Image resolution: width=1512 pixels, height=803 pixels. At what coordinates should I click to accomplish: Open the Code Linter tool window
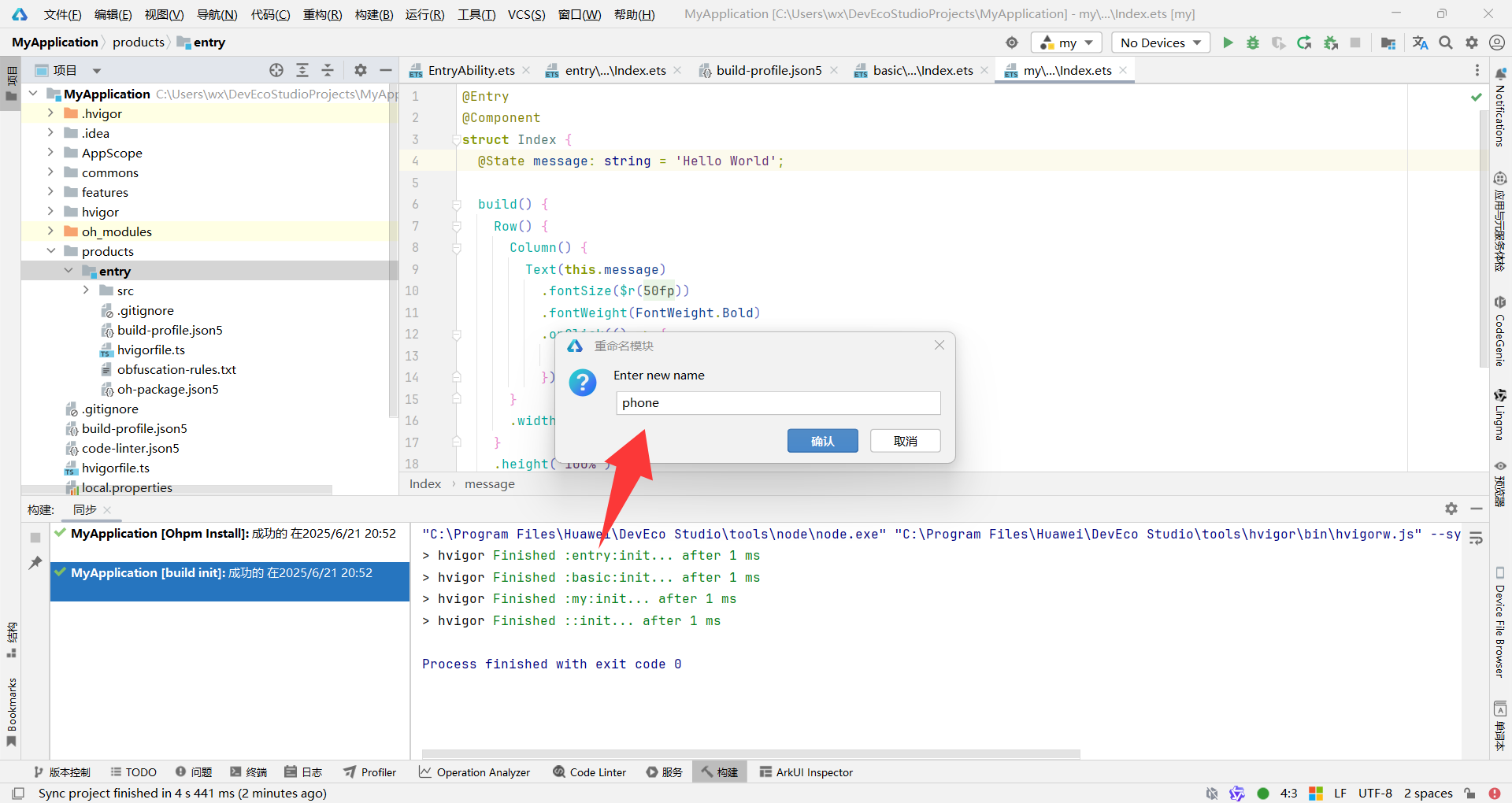(x=590, y=772)
